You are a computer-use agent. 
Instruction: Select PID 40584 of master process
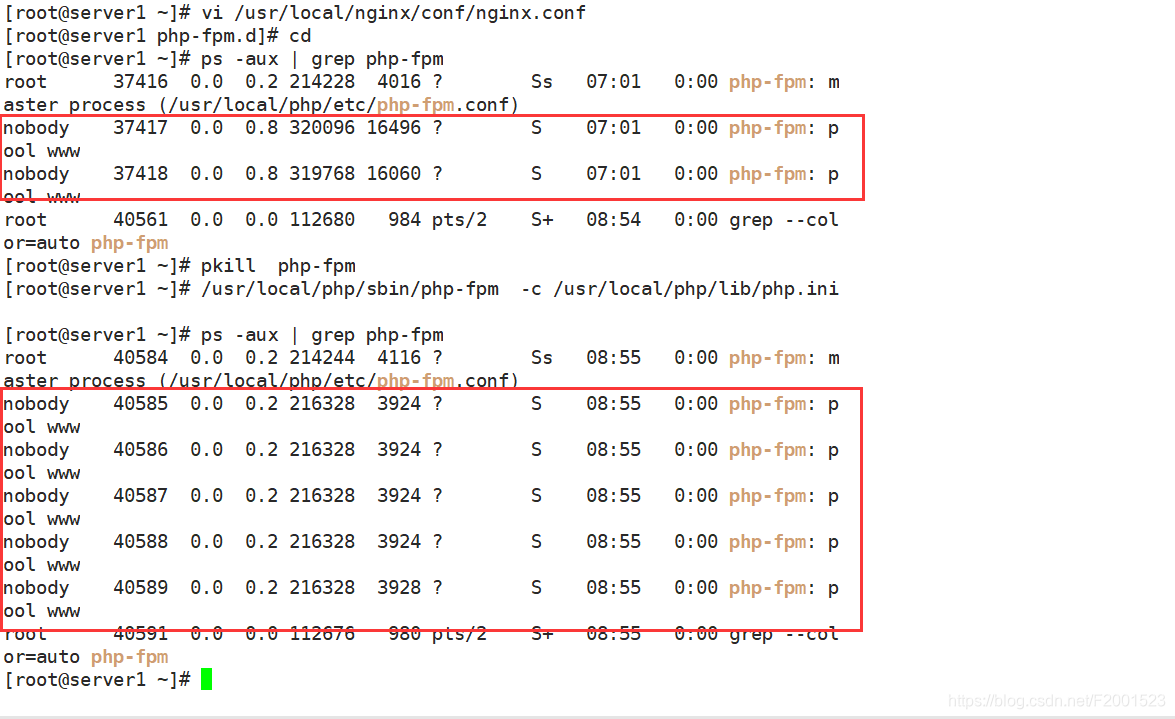tap(141, 358)
